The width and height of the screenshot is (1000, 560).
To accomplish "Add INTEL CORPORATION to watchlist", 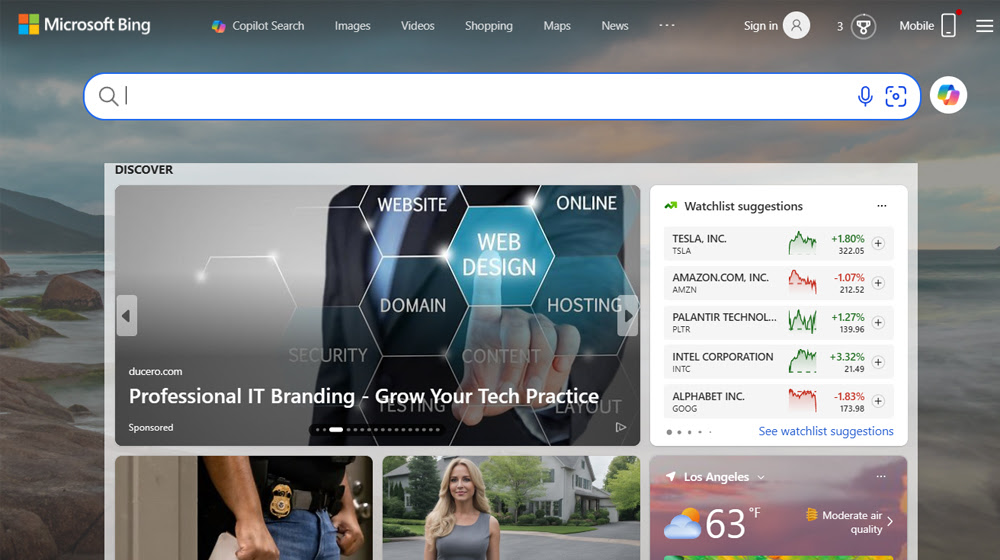I will point(878,362).
